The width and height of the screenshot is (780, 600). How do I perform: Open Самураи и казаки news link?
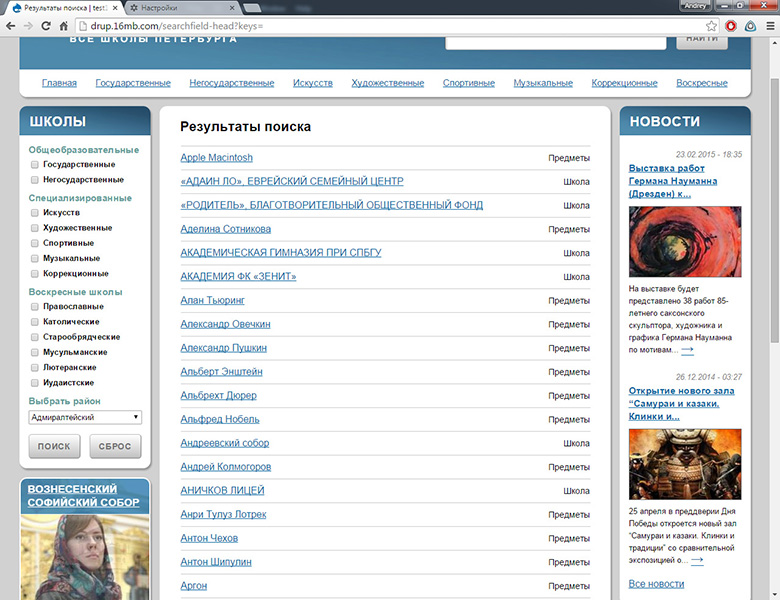coord(681,403)
